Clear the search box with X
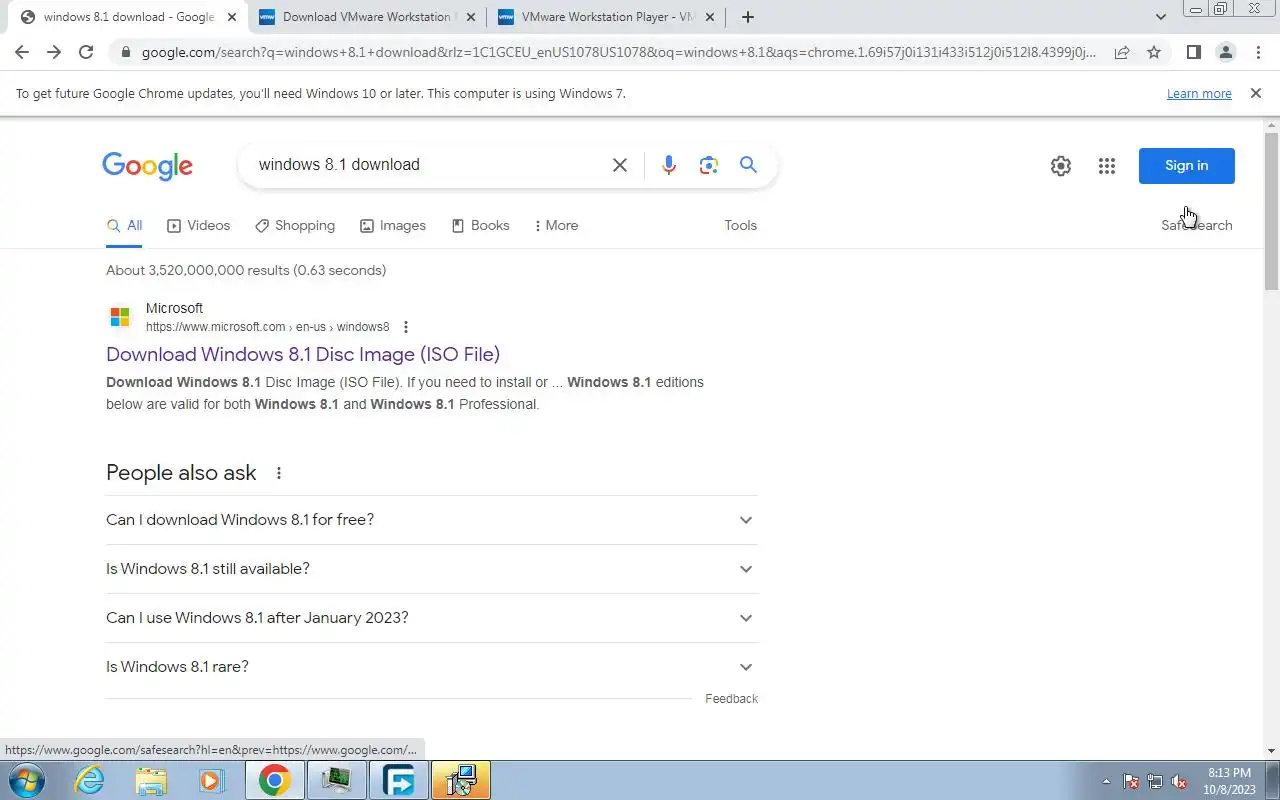This screenshot has width=1280, height=800. [620, 165]
